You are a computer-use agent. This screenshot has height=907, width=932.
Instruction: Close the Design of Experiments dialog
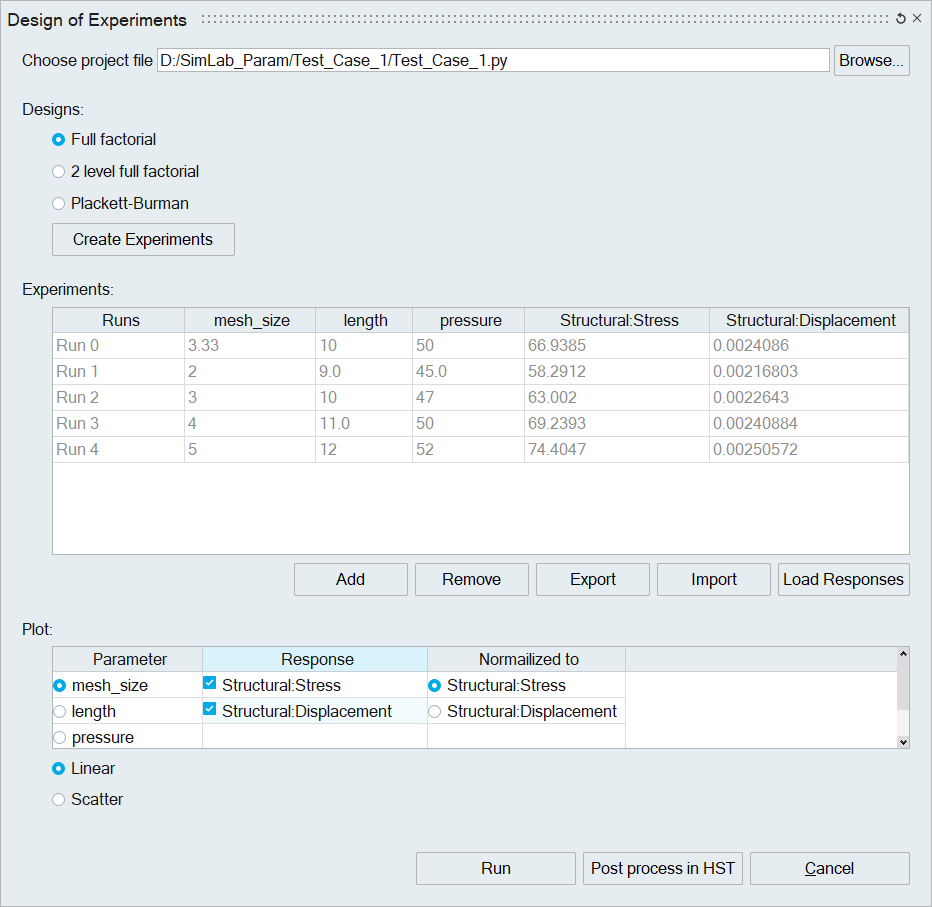(917, 19)
